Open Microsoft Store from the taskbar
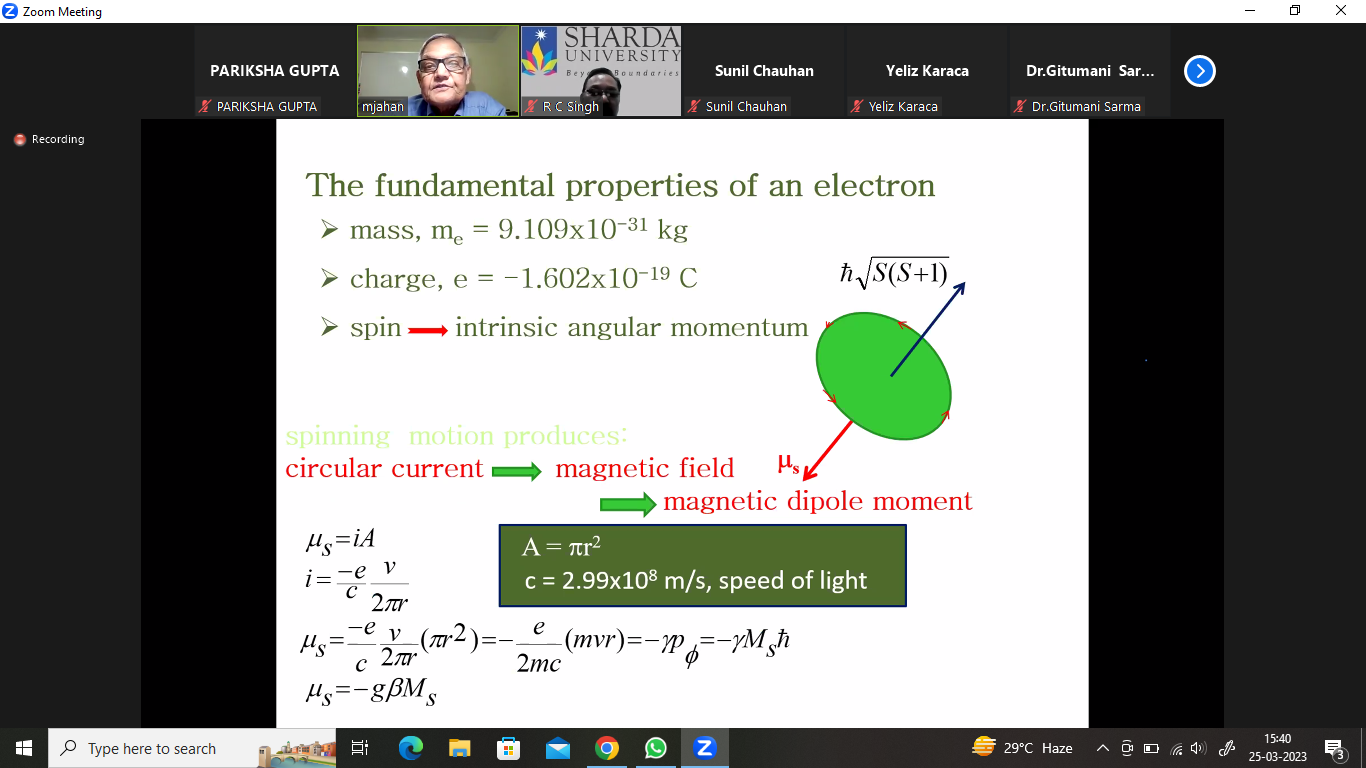 point(508,748)
